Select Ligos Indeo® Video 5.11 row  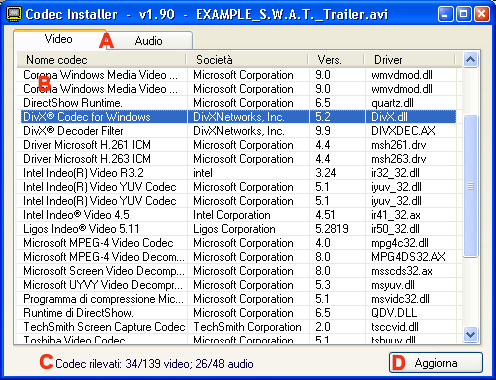(x=239, y=229)
